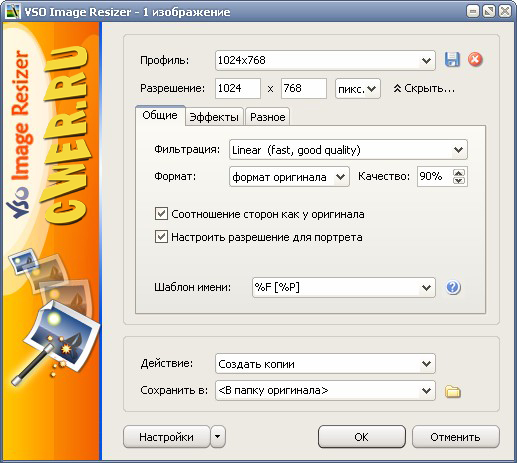517x463 pixels.
Task: Open the 'Сохранить в' dropdown
Action: click(x=325, y=390)
